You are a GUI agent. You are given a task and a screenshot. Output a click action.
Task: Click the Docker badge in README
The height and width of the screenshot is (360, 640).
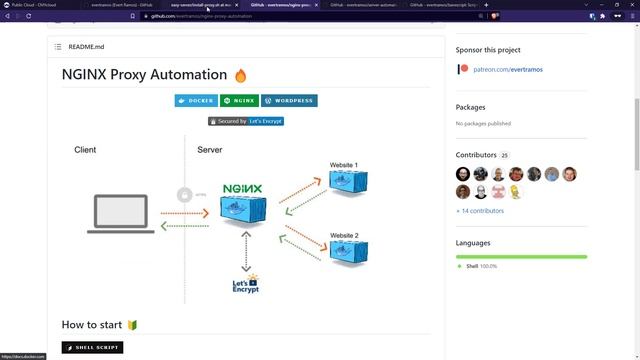click(196, 100)
